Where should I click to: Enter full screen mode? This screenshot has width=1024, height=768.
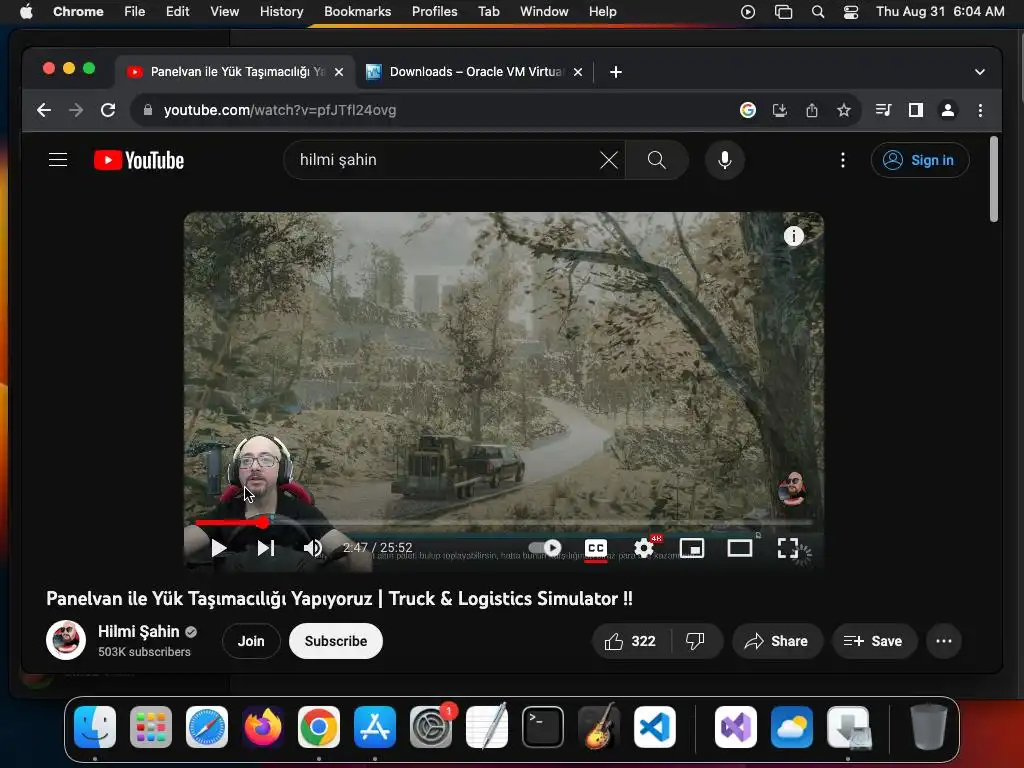point(788,548)
